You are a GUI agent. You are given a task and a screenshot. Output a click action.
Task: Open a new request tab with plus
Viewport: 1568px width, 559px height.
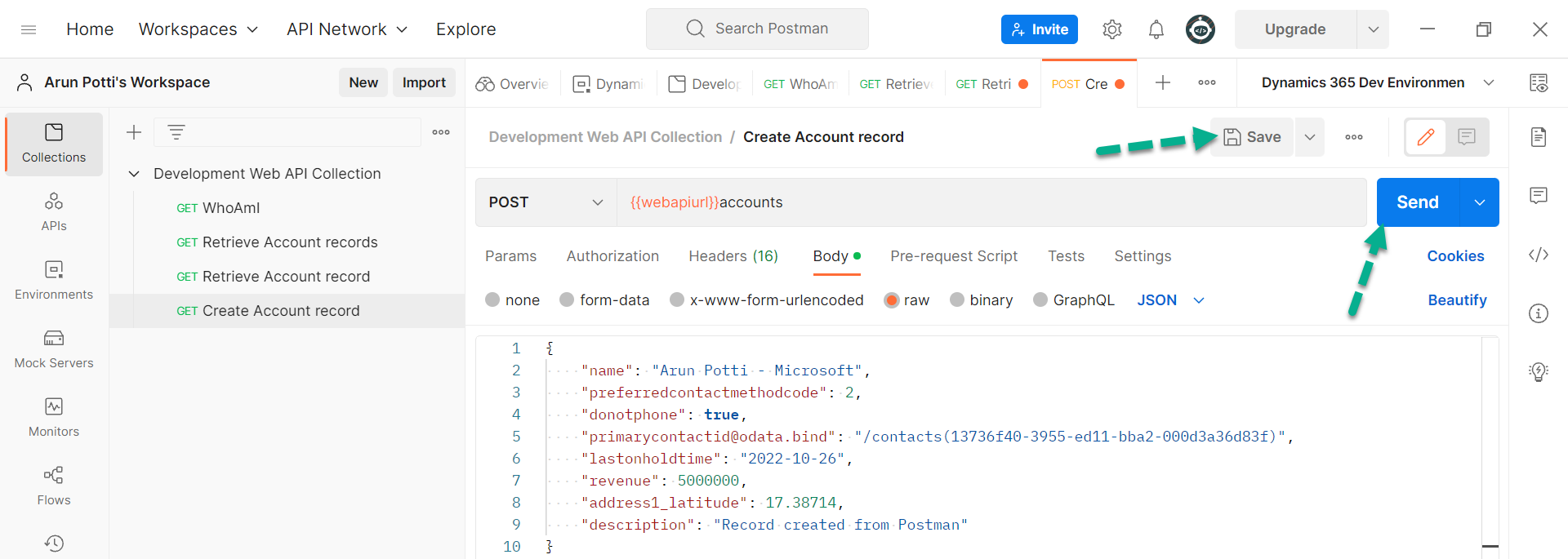click(x=1163, y=82)
